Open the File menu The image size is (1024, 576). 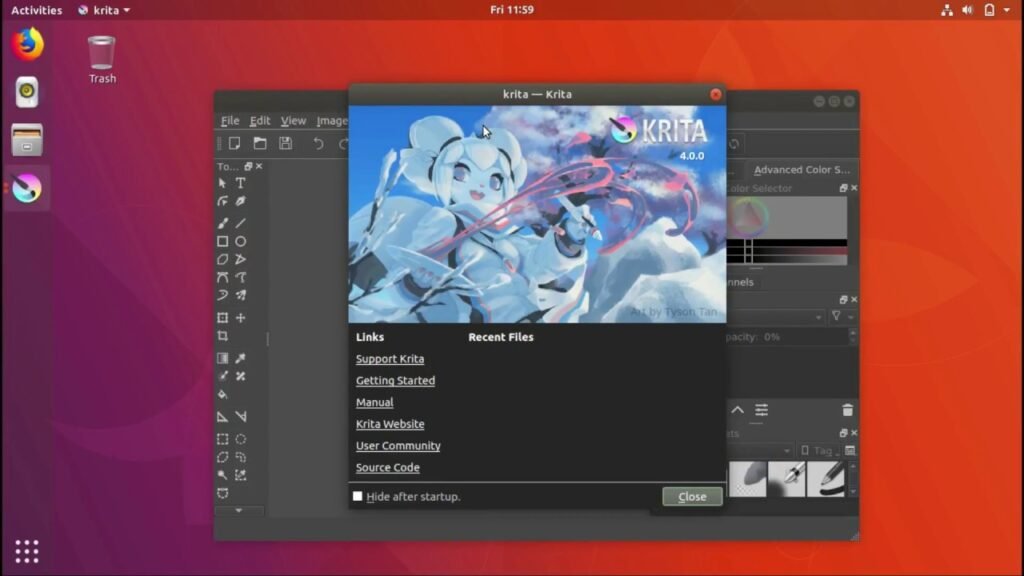coord(230,121)
